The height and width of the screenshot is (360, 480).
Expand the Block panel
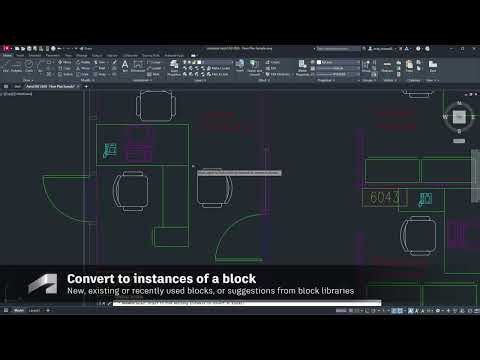click(264, 80)
